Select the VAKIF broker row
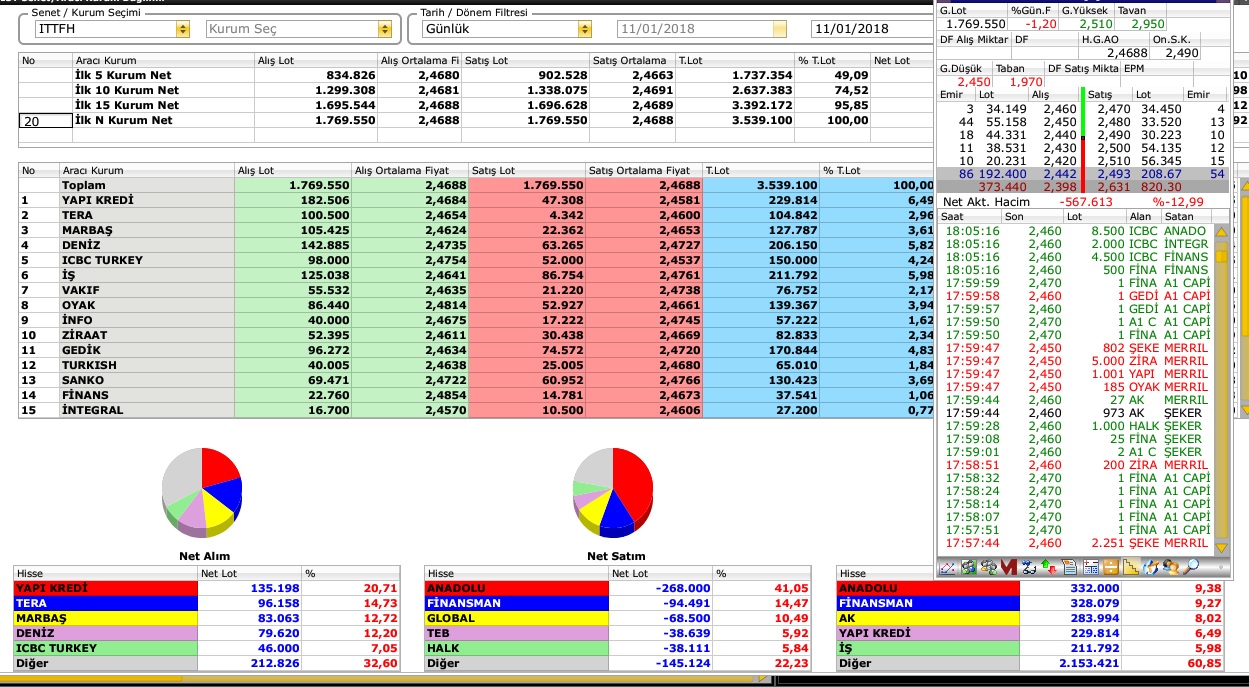Viewport: 1249px width, 687px height. click(477, 290)
